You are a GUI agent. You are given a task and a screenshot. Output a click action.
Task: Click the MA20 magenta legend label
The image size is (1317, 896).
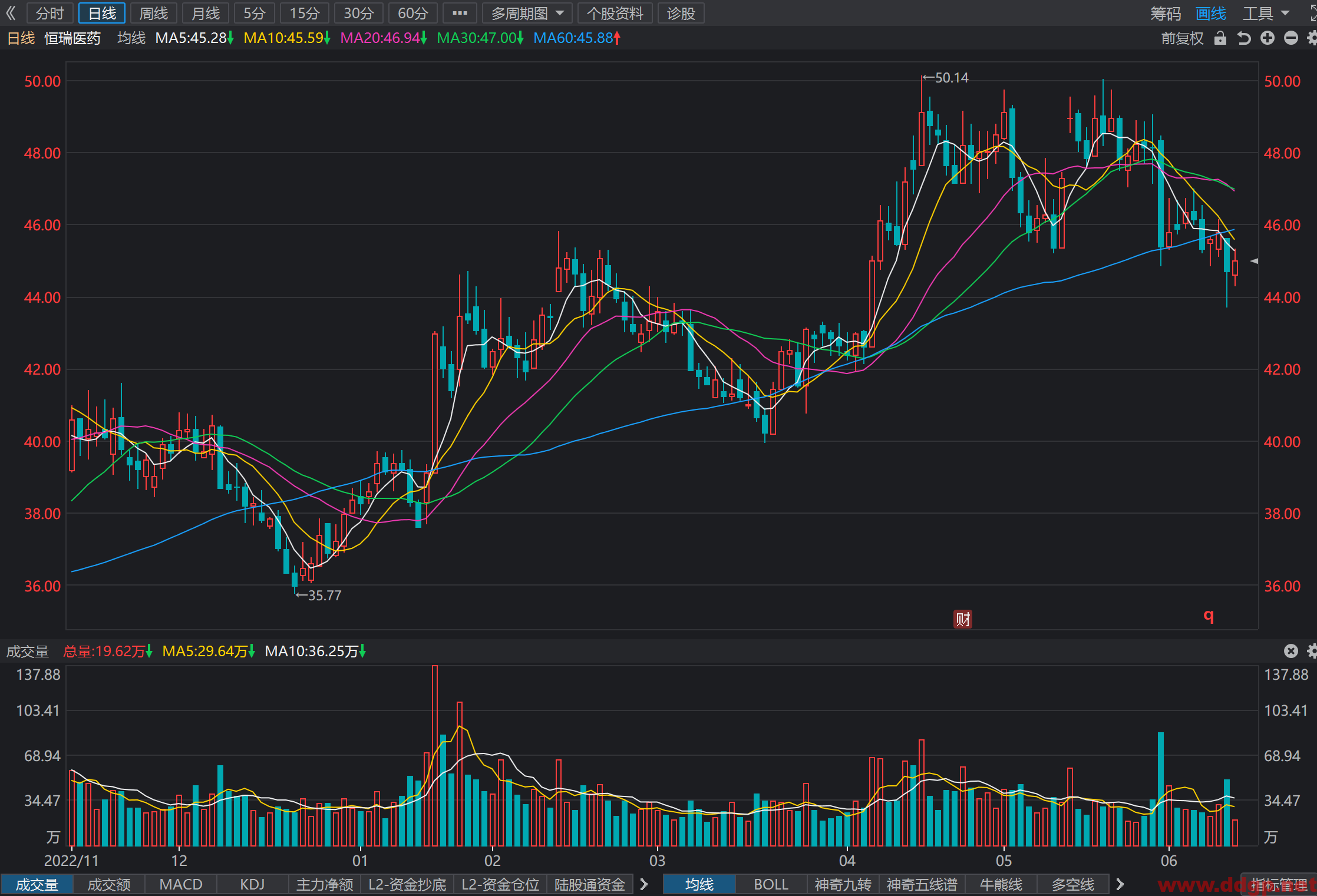point(383,38)
